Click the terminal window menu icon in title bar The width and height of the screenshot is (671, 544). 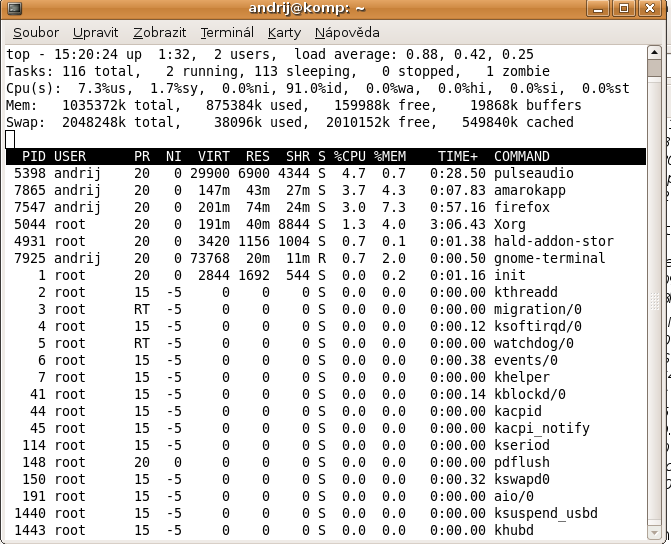14,8
